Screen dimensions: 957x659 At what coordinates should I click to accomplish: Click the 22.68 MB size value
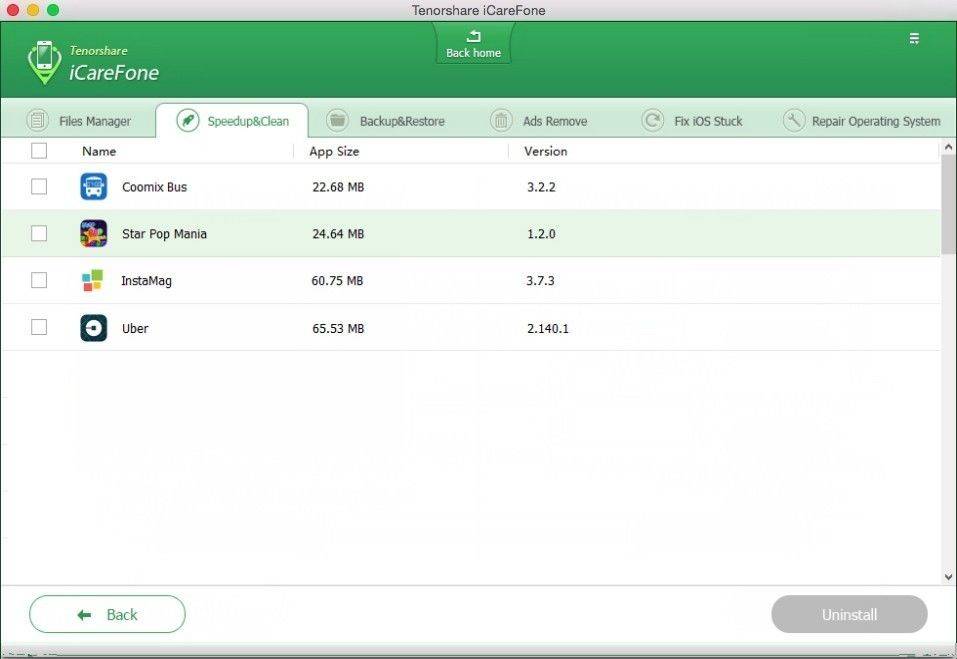pyautogui.click(x=338, y=187)
